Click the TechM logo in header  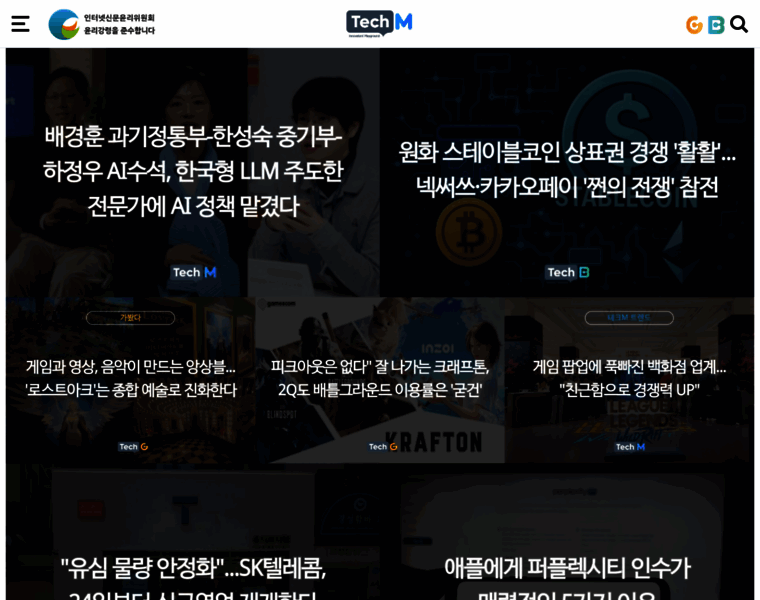pyautogui.click(x=380, y=23)
